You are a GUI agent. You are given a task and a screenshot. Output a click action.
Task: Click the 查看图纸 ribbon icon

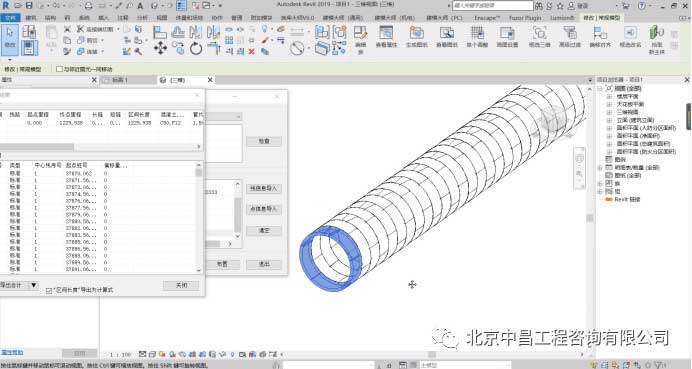tap(447, 37)
